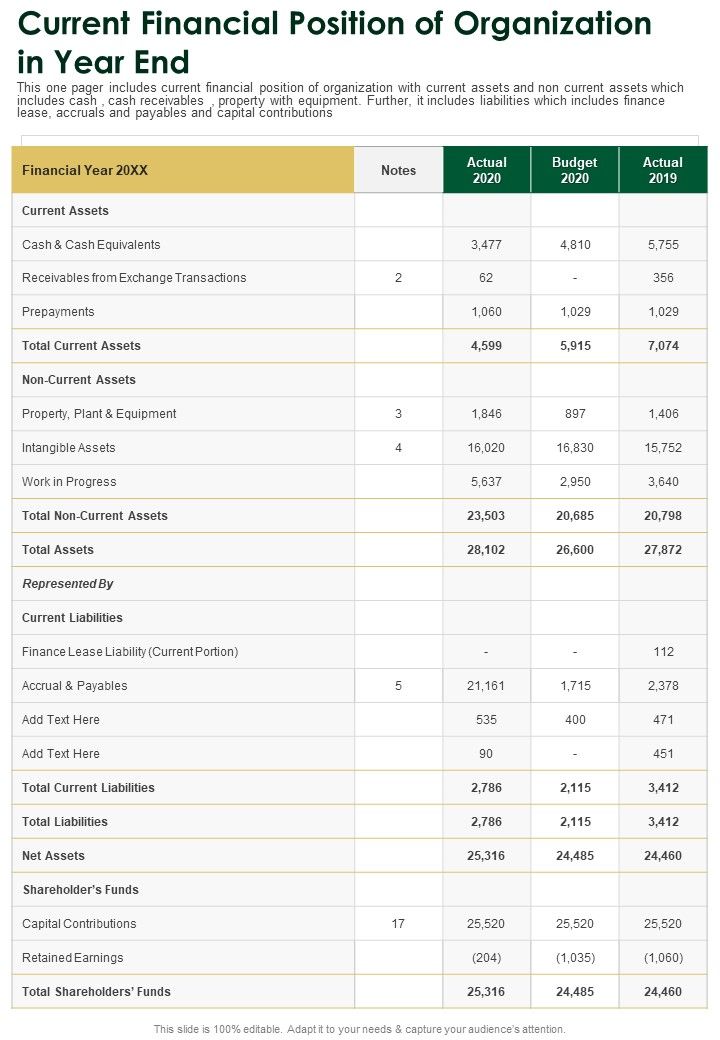Click the prepayments value 1,060
720x1040 pixels.
486,312
